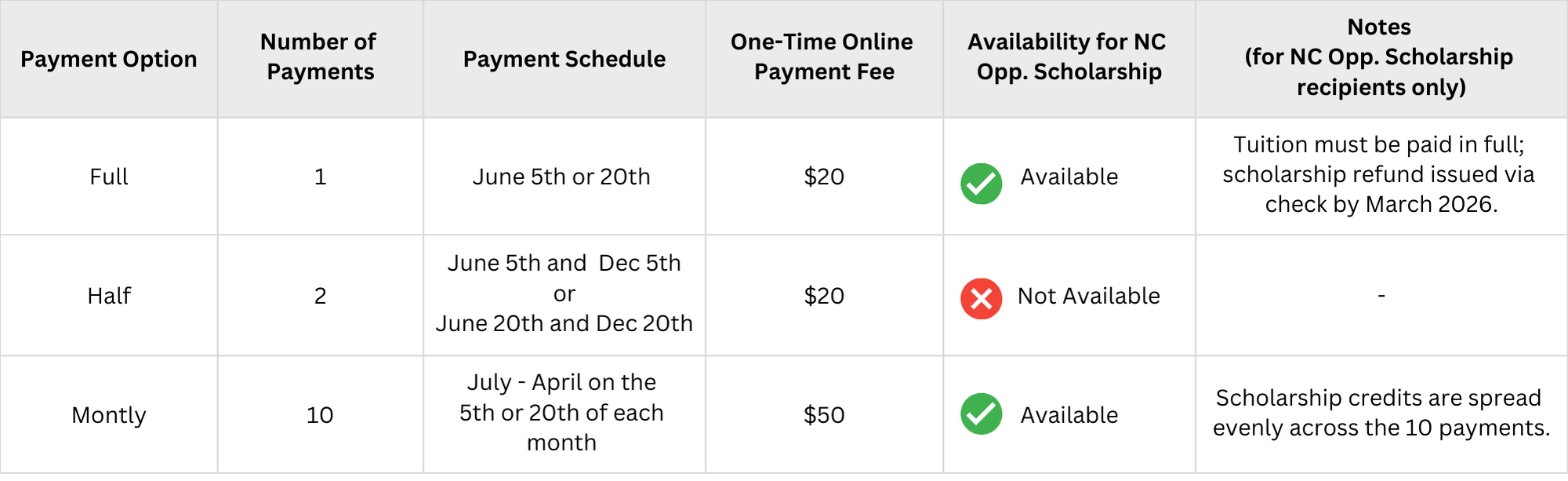Select the Montly payment option cell
Viewport: 1568px width, 481px height.
[x=109, y=415]
